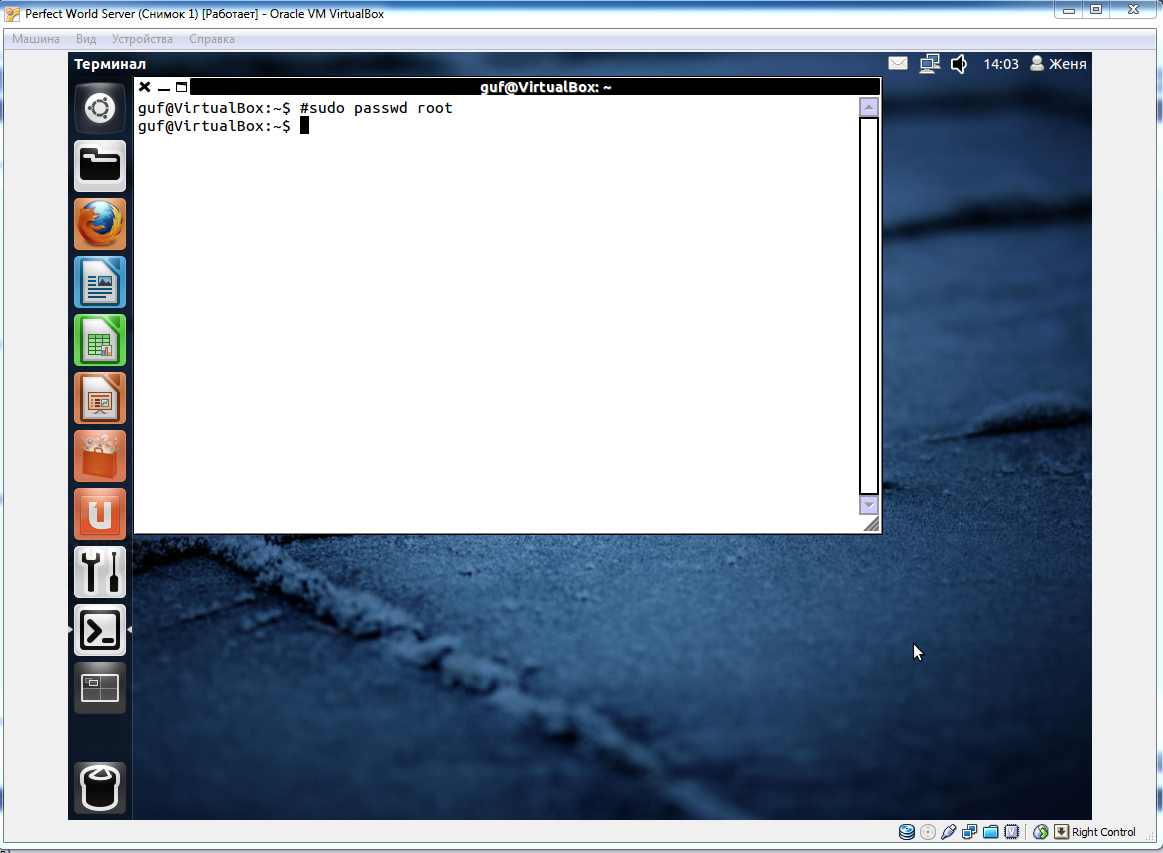Viewport: 1163px width, 853px height.
Task: Open System Settings wrench icon
Action: point(100,572)
